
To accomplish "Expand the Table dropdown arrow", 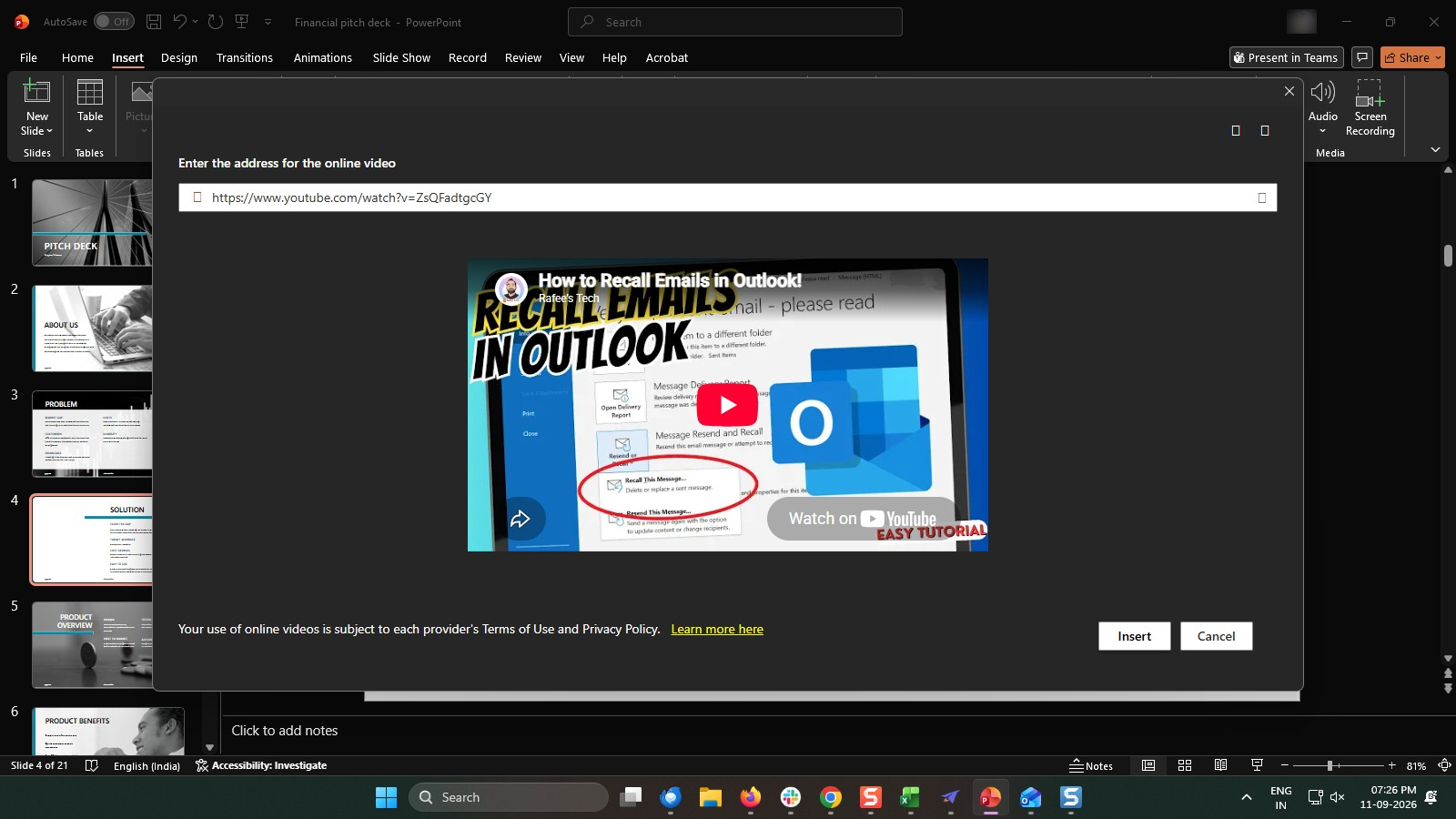I will pos(89,131).
